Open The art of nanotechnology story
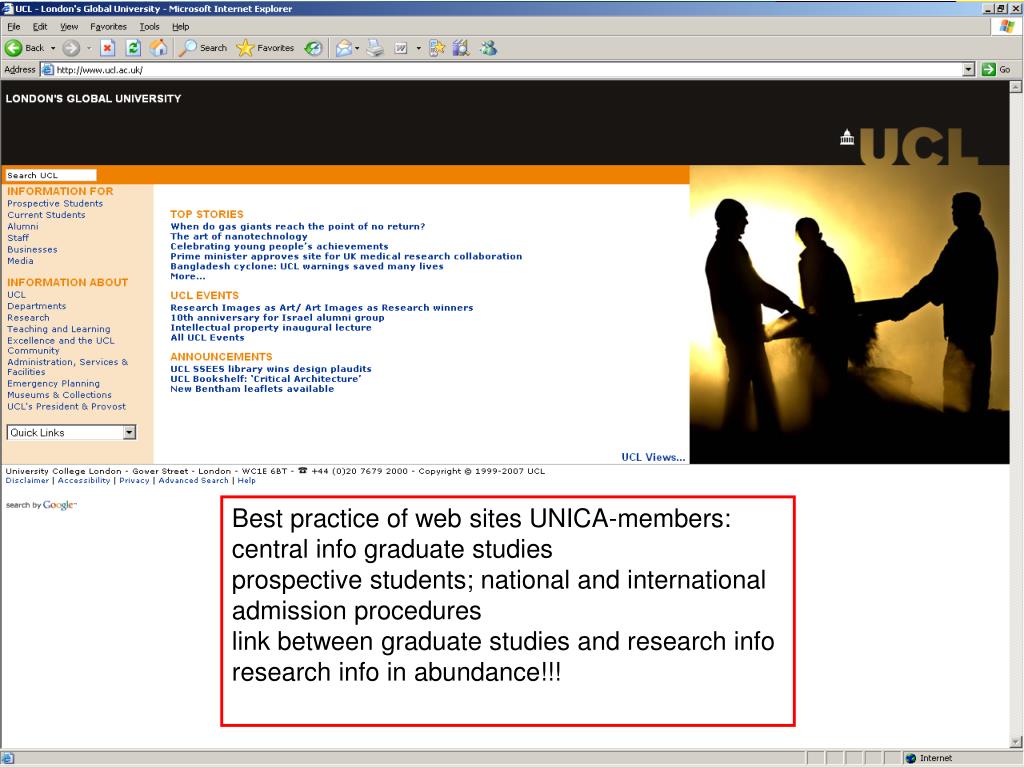Image resolution: width=1024 pixels, height=768 pixels. click(238, 236)
